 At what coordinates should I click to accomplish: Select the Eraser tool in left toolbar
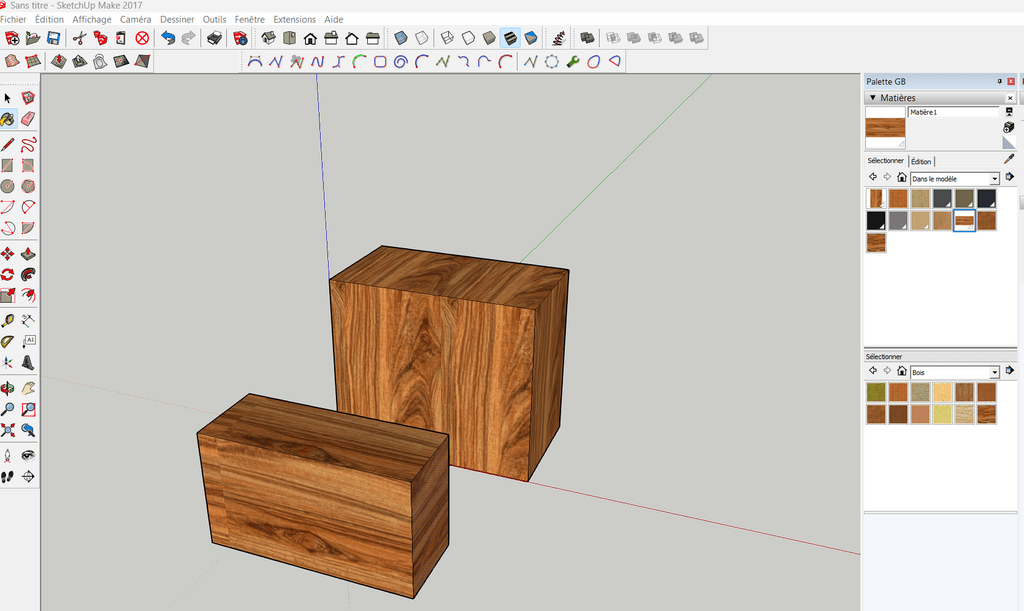point(28,119)
